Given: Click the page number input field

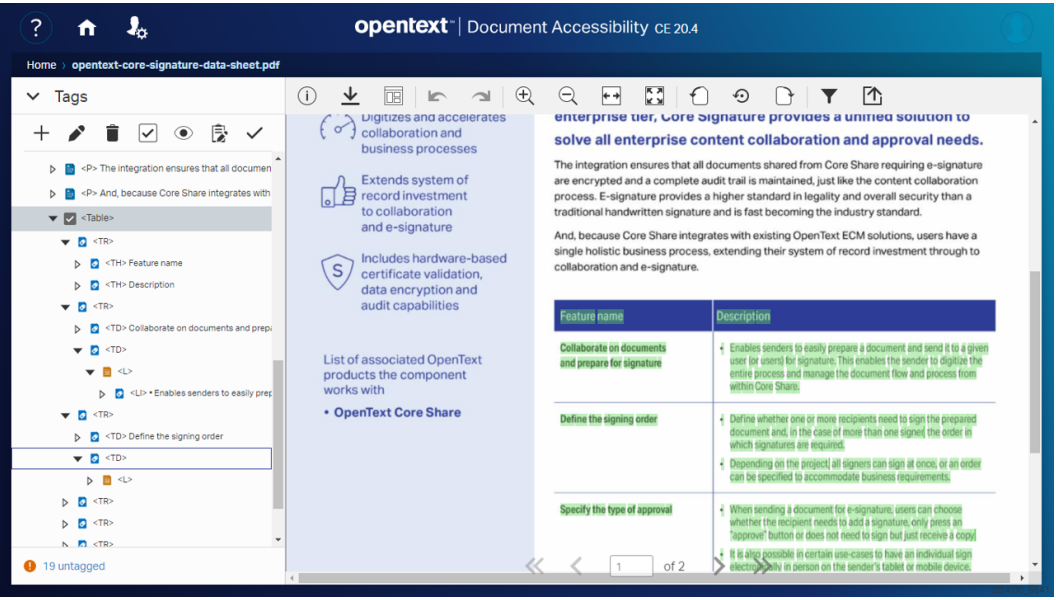Looking at the screenshot, I should (631, 566).
